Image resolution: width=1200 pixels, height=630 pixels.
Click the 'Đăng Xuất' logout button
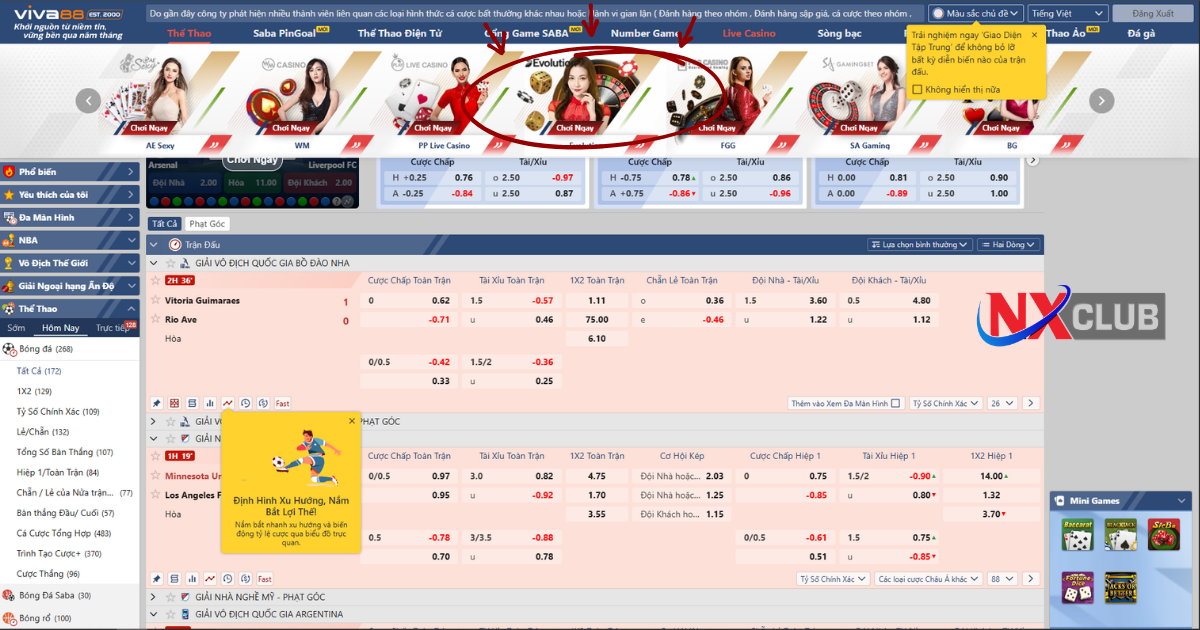point(1153,13)
